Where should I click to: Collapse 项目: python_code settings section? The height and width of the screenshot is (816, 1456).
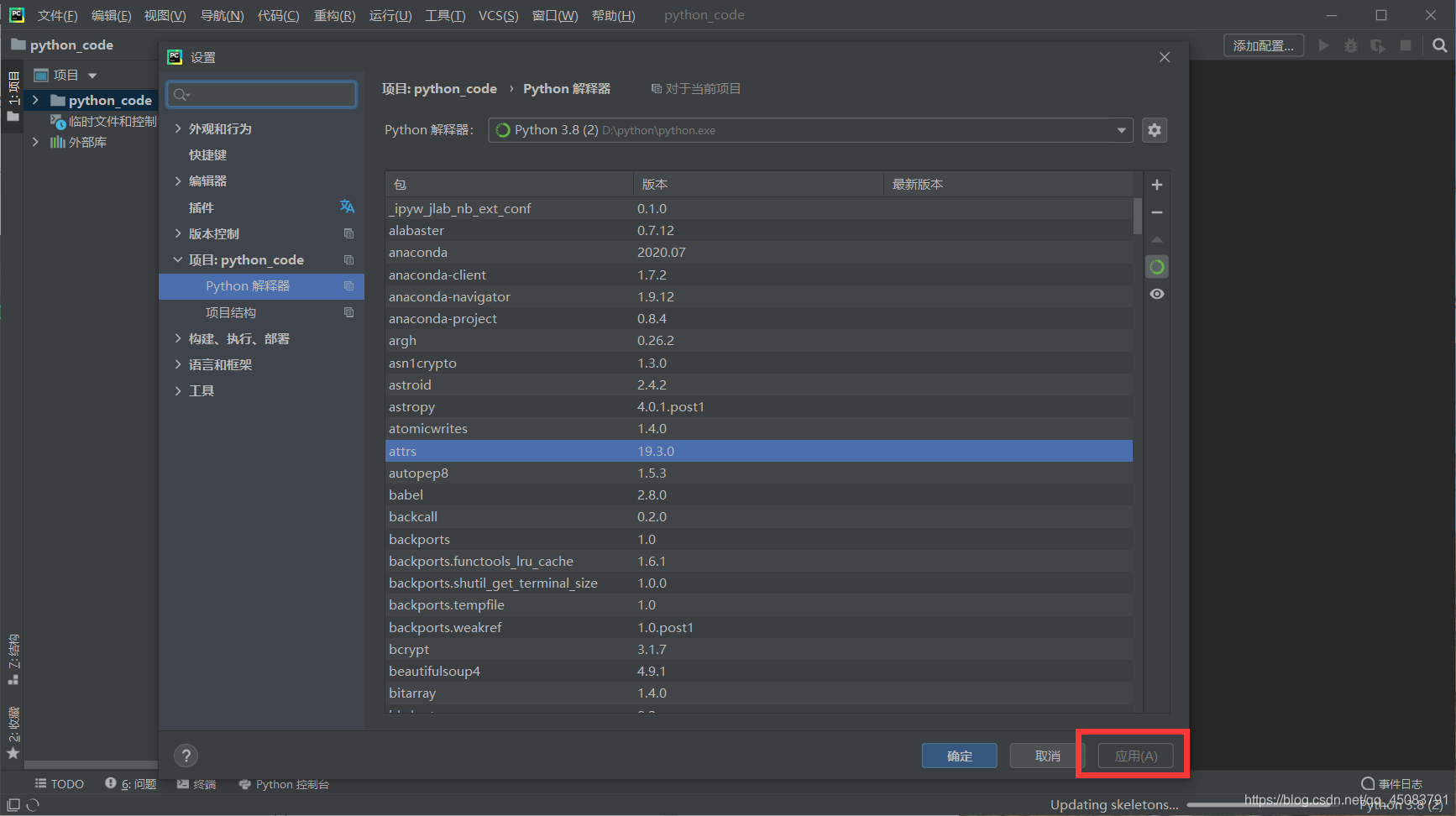pos(178,259)
